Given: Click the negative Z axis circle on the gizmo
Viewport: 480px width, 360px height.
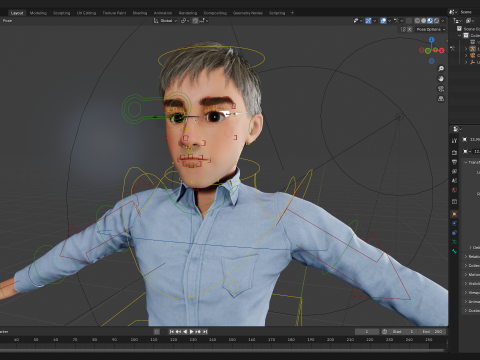Looking at the screenshot, I should click(x=431, y=61).
